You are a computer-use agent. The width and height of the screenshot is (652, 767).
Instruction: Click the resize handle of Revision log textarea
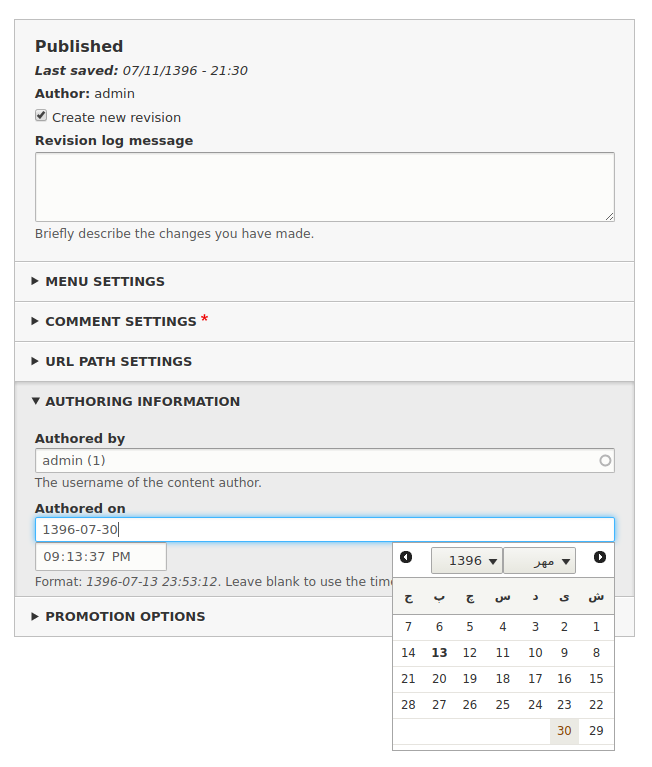(x=609, y=217)
